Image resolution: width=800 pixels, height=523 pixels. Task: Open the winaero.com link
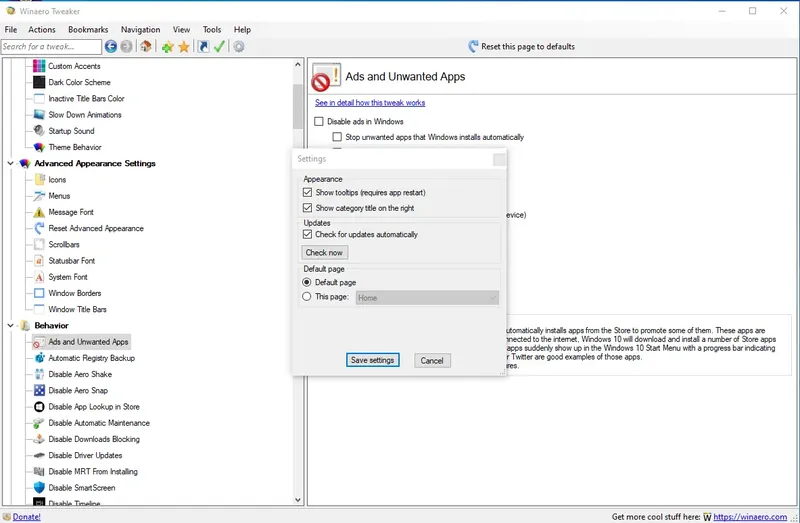click(x=750, y=517)
